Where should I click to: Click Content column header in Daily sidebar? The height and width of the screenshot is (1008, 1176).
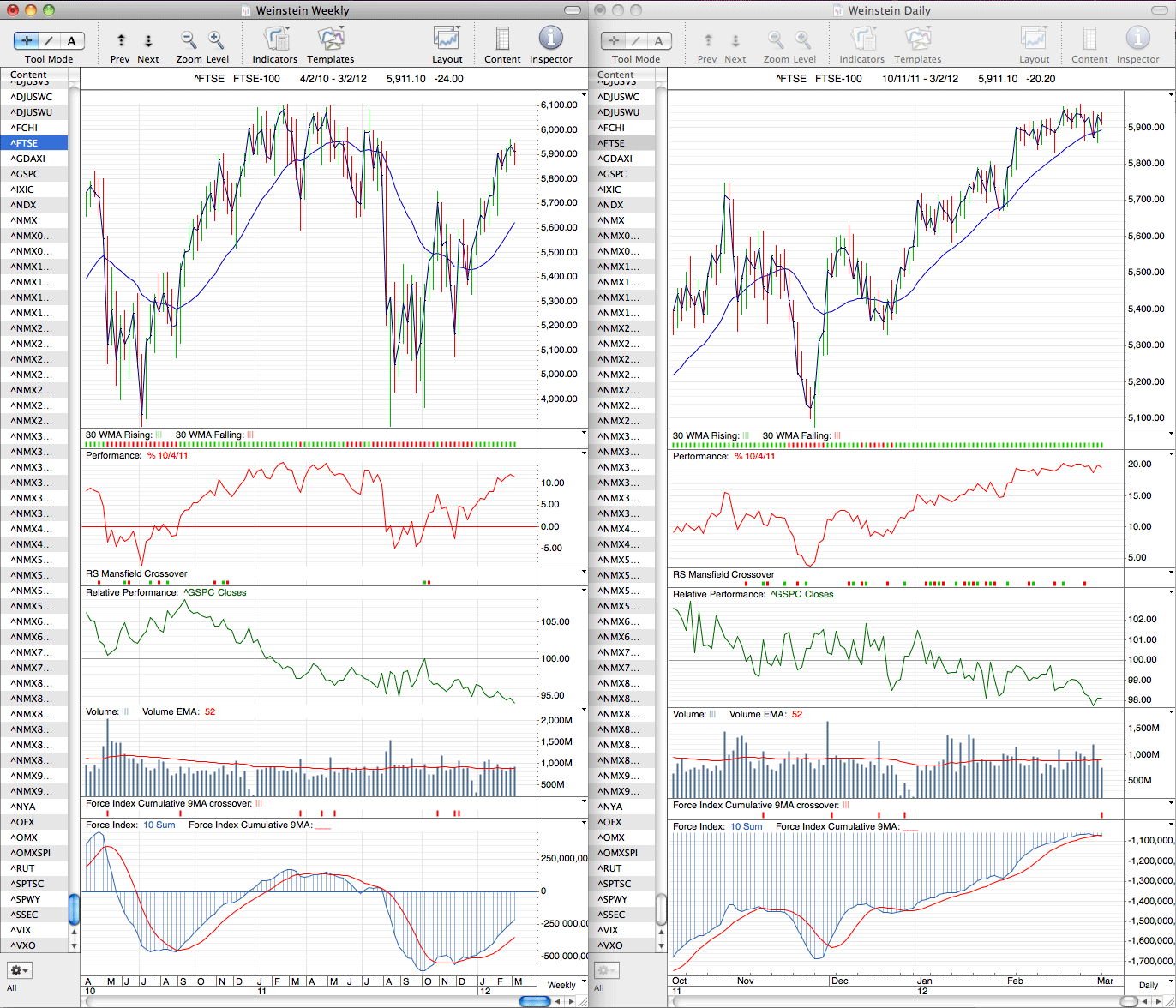(621, 75)
